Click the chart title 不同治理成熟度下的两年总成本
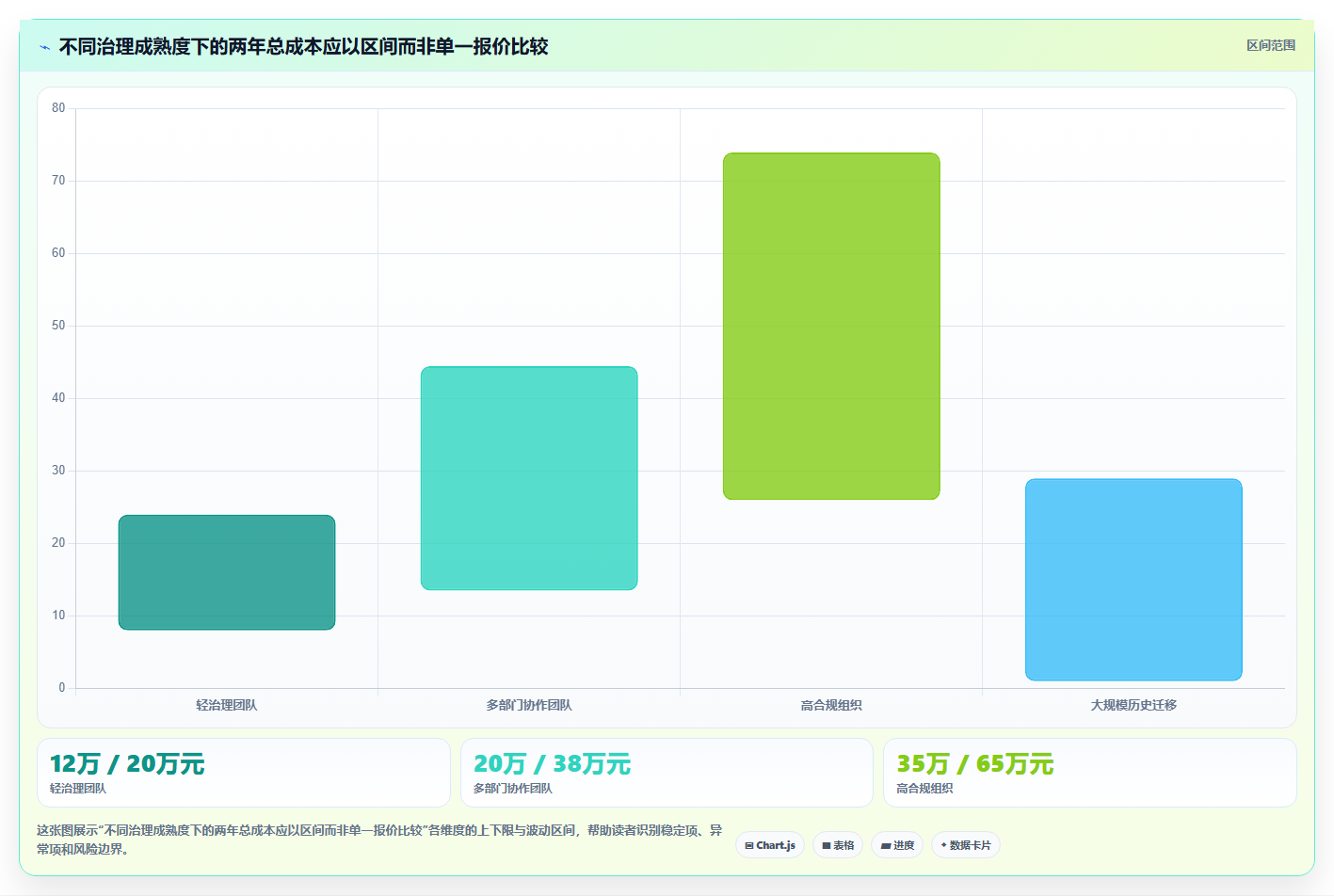Image resolution: width=1334 pixels, height=896 pixels. 303,47
